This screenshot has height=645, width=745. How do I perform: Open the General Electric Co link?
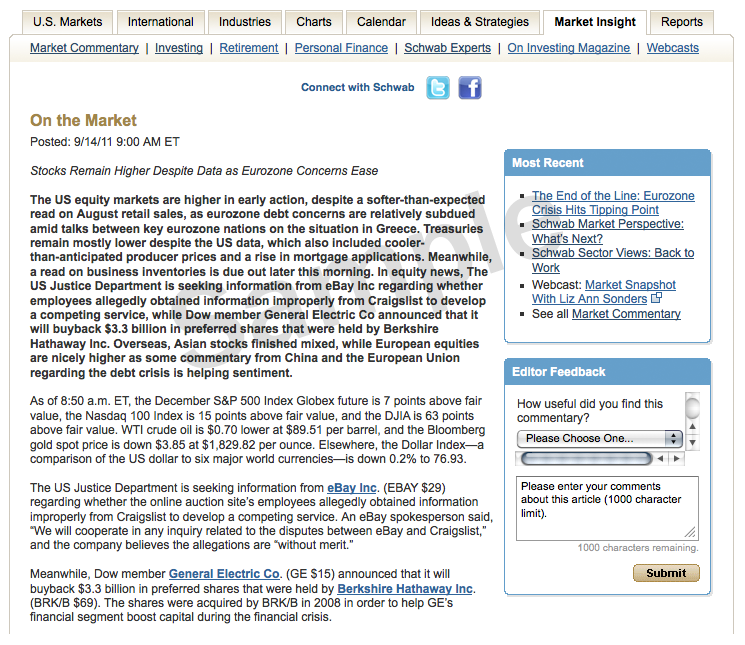224,574
